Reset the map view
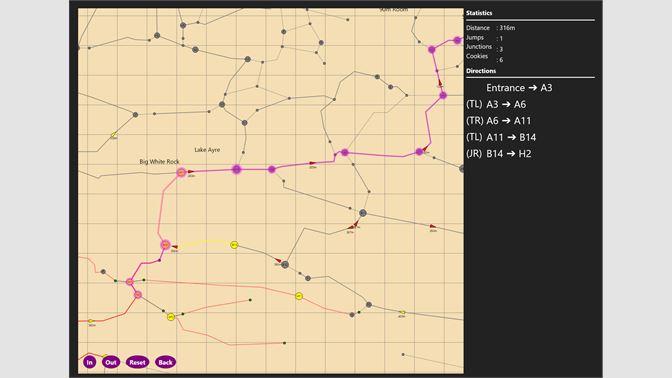Viewport: 672px width, 378px height. (137, 362)
